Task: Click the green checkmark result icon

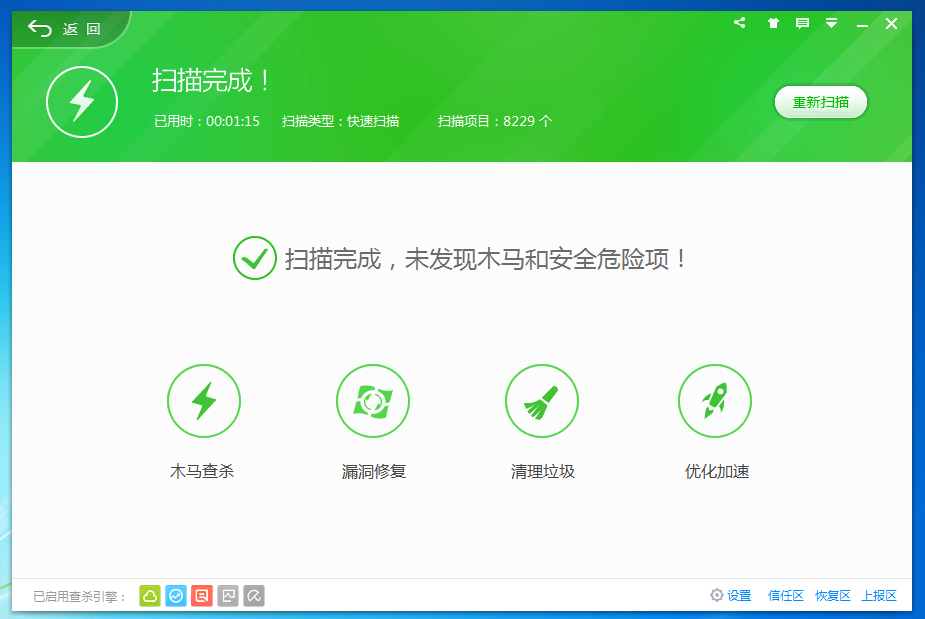Action: 254,258
